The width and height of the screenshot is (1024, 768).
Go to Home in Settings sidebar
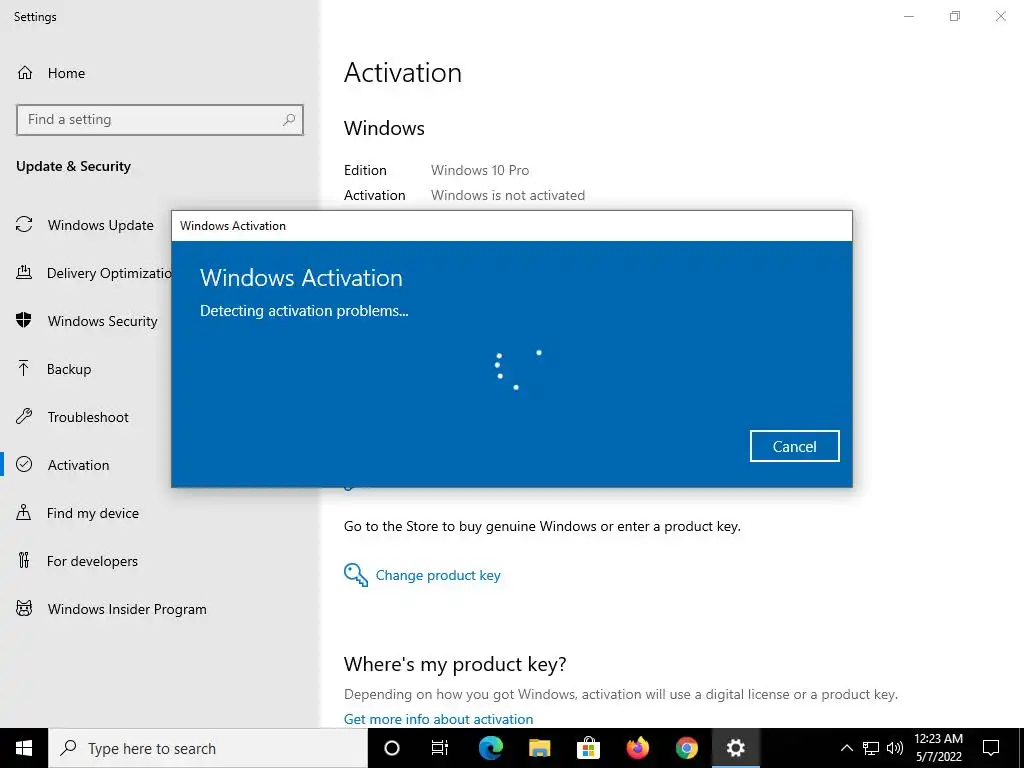66,73
